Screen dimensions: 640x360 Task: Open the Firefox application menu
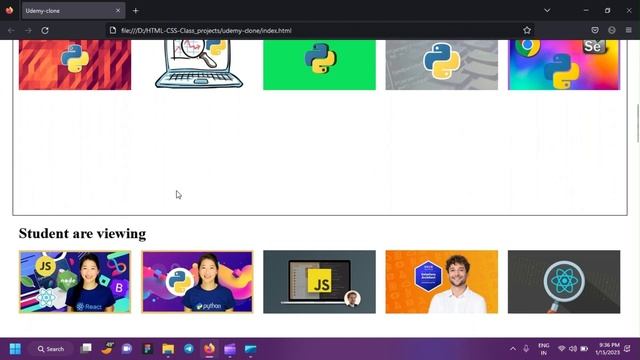tap(629, 30)
